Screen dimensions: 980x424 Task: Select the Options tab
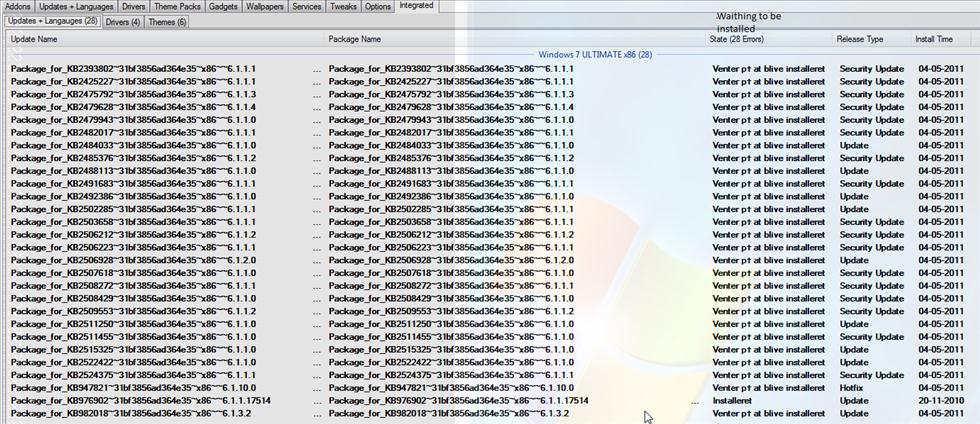pyautogui.click(x=378, y=7)
